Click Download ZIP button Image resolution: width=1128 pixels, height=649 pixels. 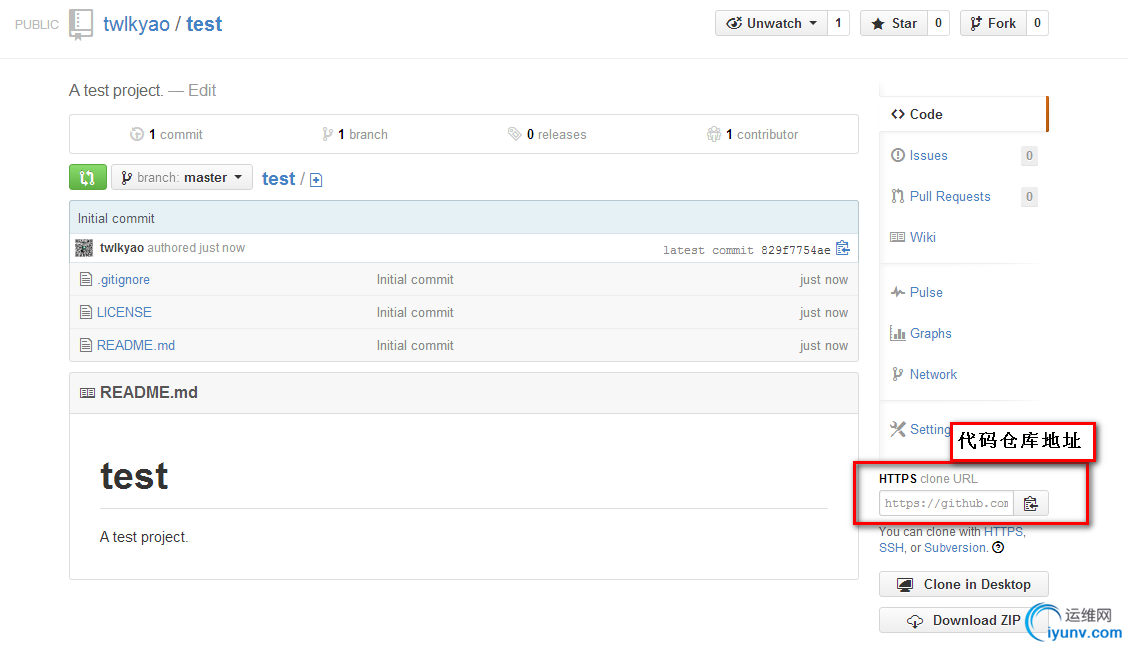(x=963, y=620)
